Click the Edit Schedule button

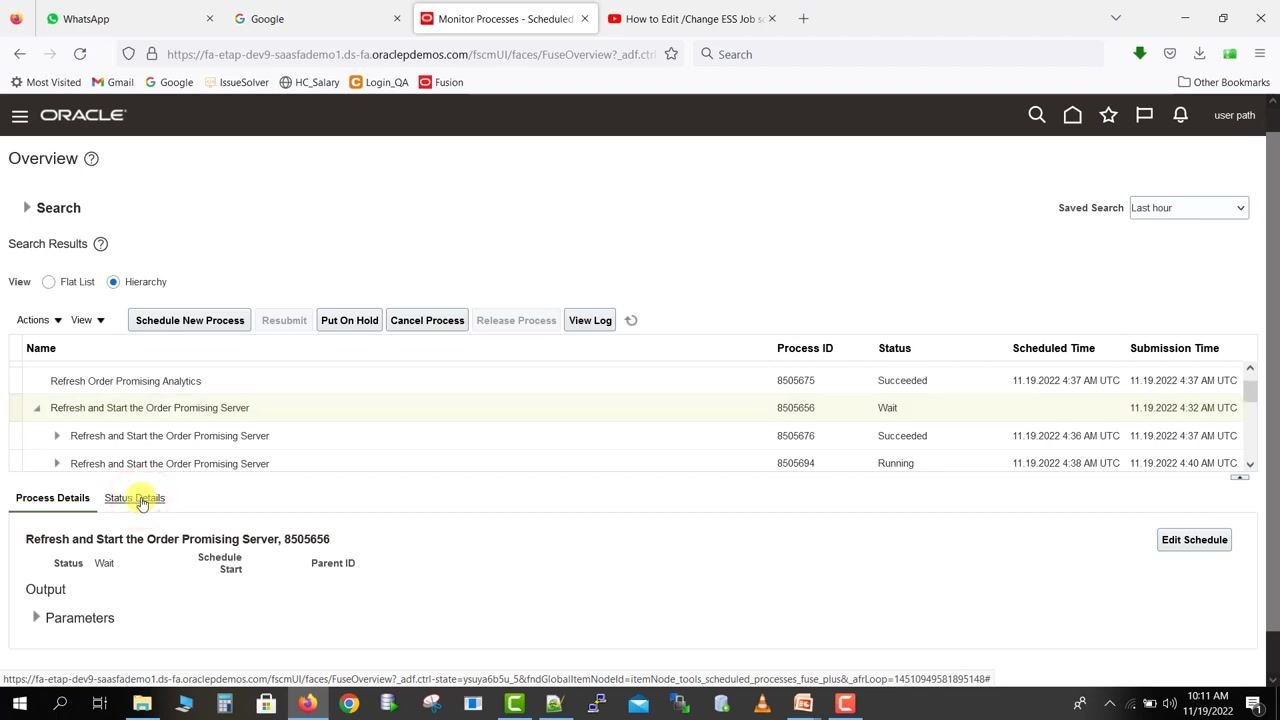pyautogui.click(x=1194, y=540)
